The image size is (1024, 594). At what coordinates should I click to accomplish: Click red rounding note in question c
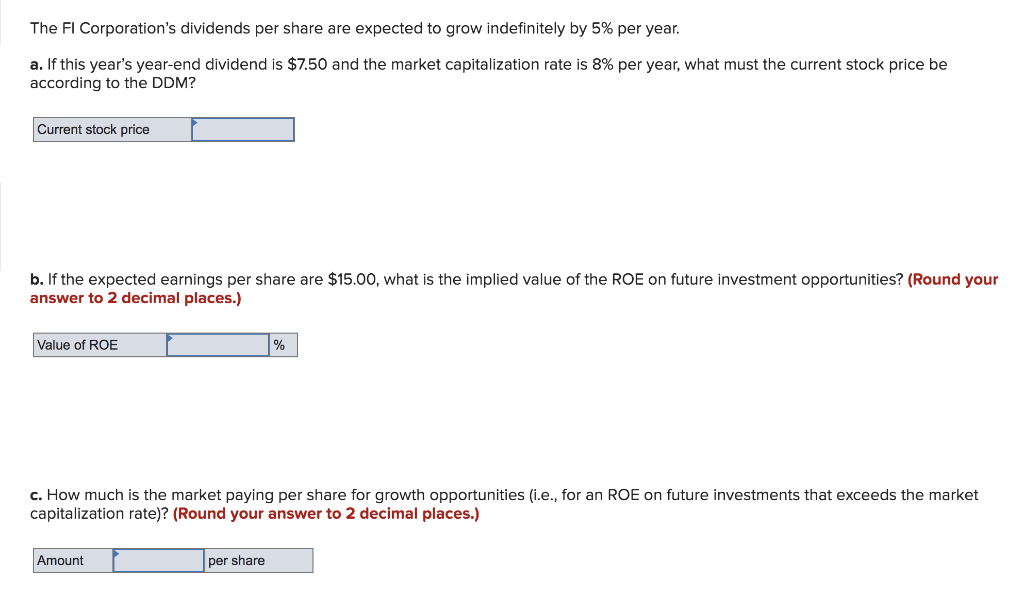tap(326, 514)
